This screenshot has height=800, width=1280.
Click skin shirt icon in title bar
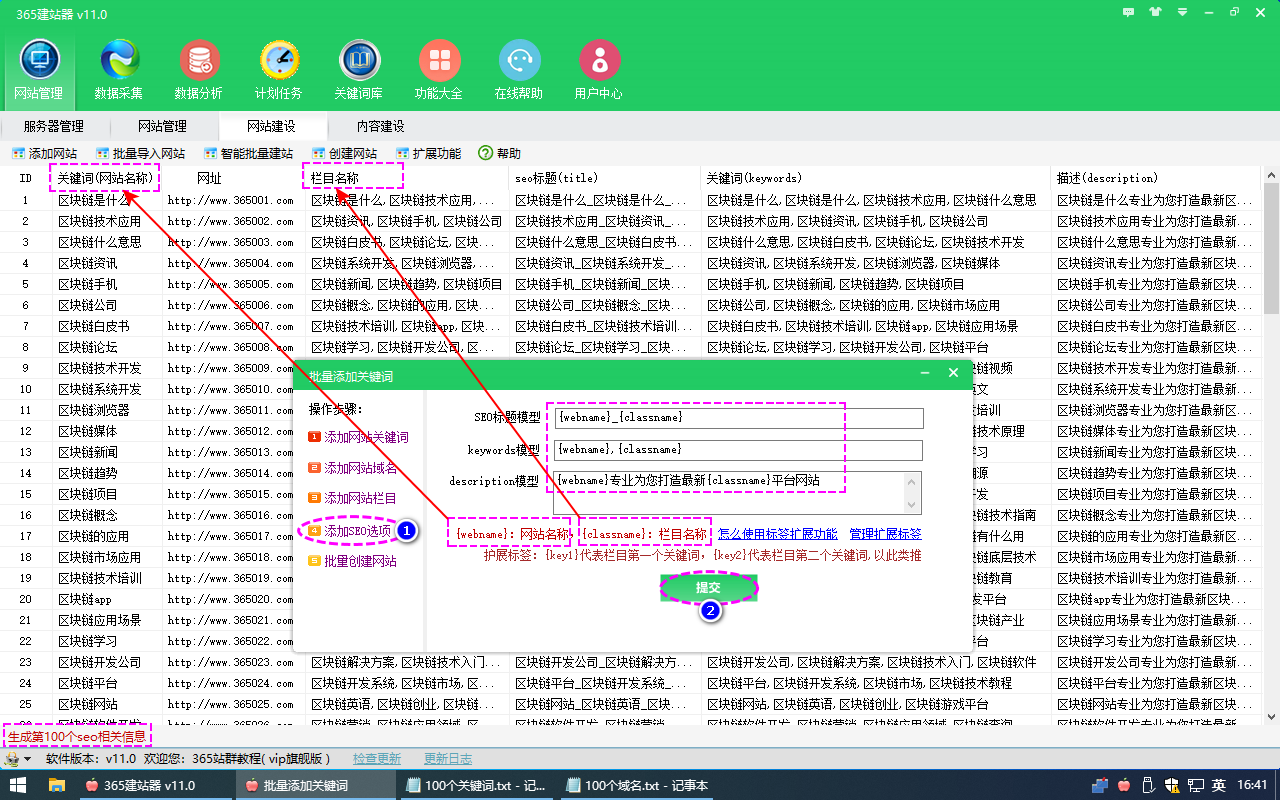(x=1157, y=13)
